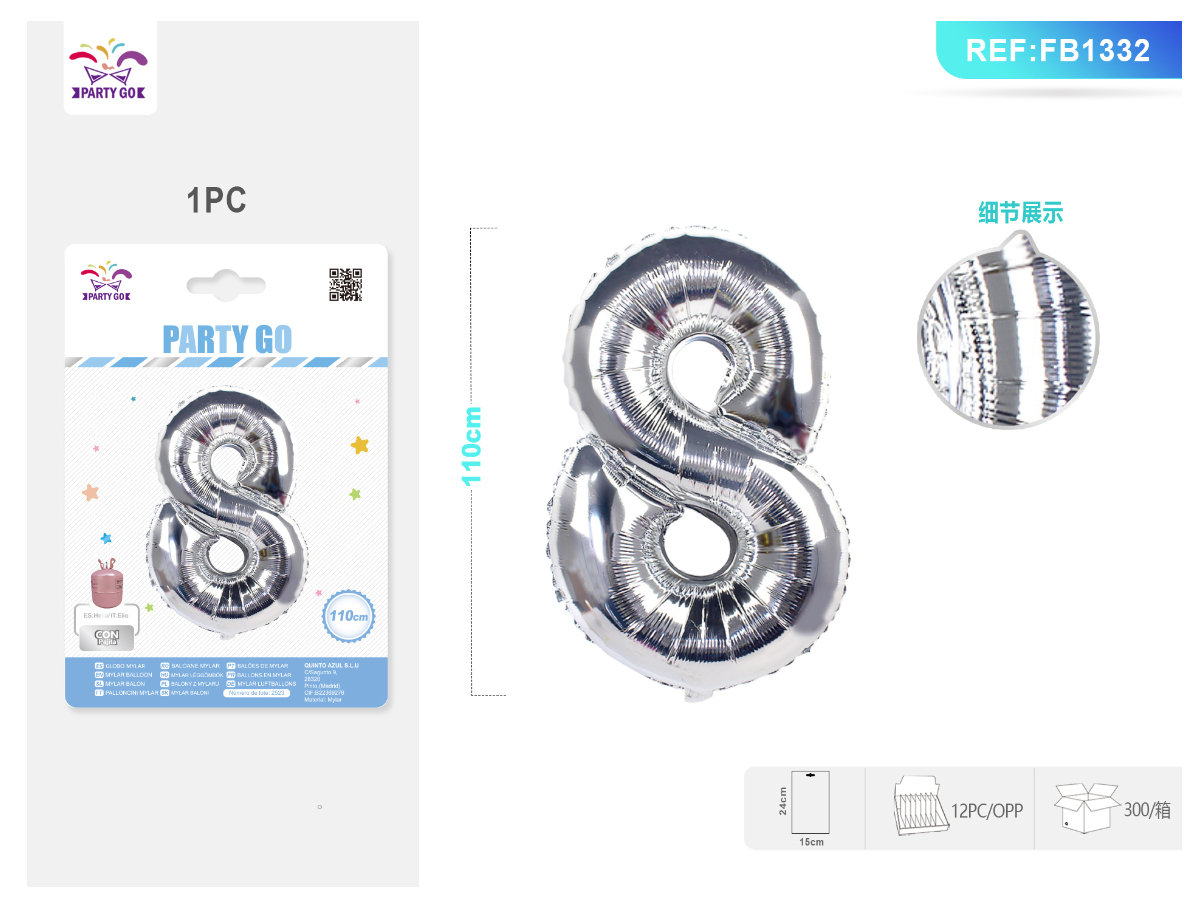Click the display box 12PC/OPP icon
The width and height of the screenshot is (1200, 900).
[x=918, y=806]
